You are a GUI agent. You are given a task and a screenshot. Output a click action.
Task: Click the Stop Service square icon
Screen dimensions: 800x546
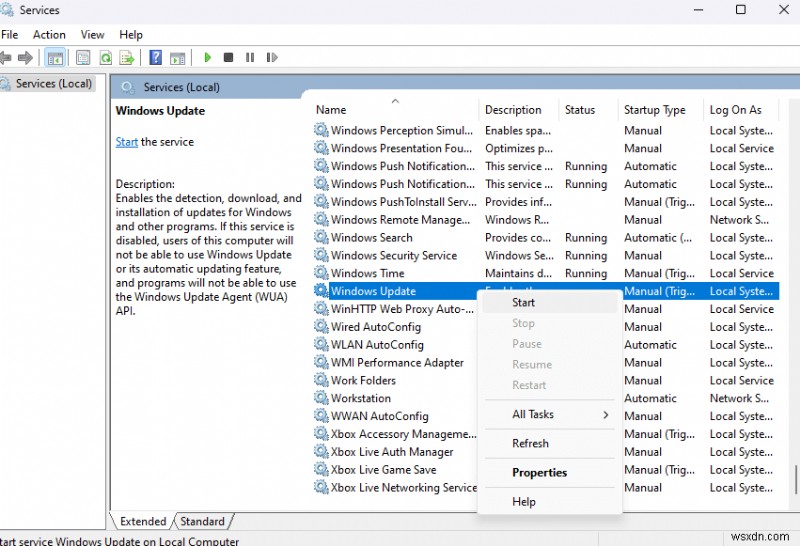pyautogui.click(x=229, y=57)
